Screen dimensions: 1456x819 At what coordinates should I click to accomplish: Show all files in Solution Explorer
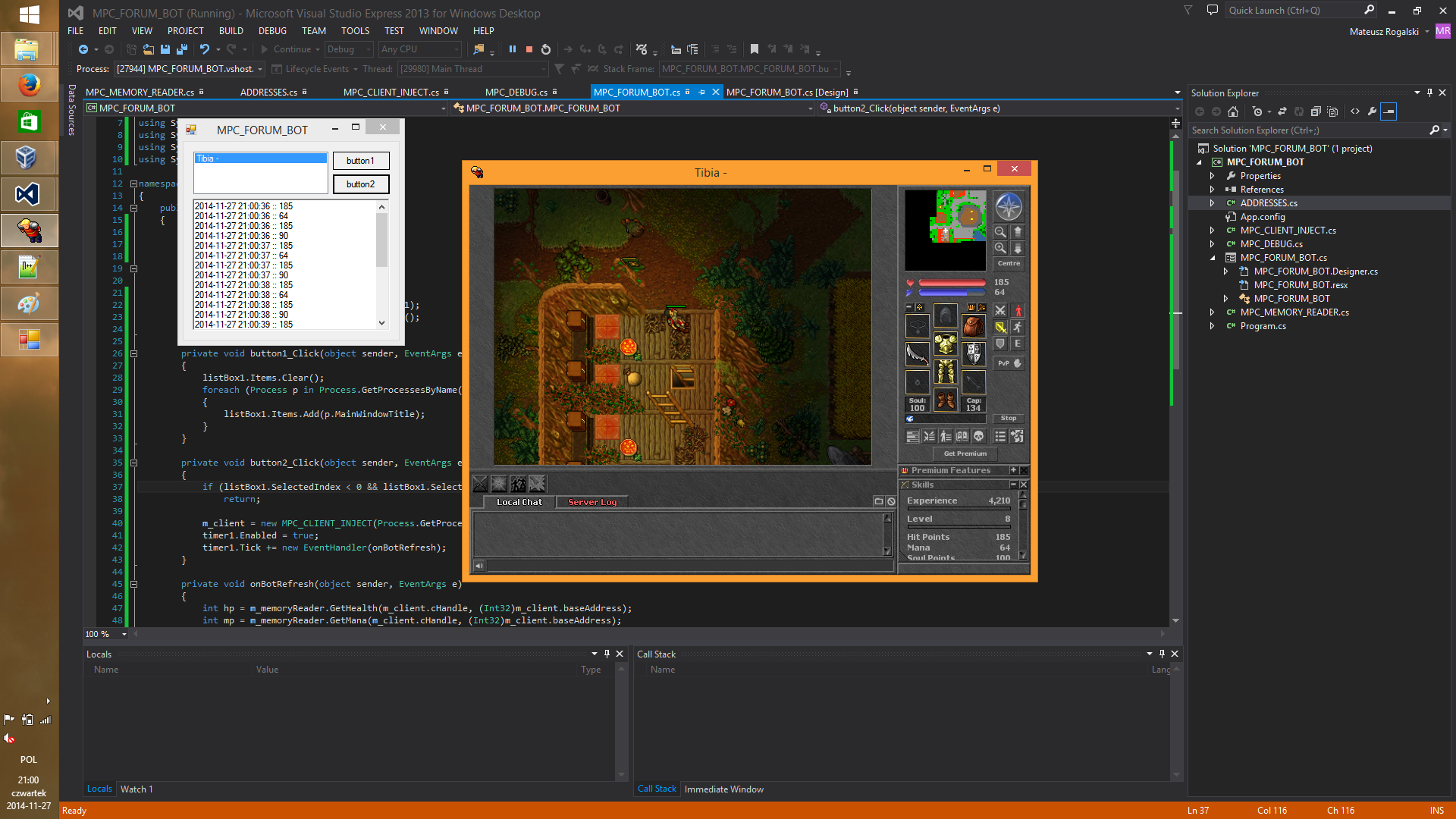click(1332, 111)
